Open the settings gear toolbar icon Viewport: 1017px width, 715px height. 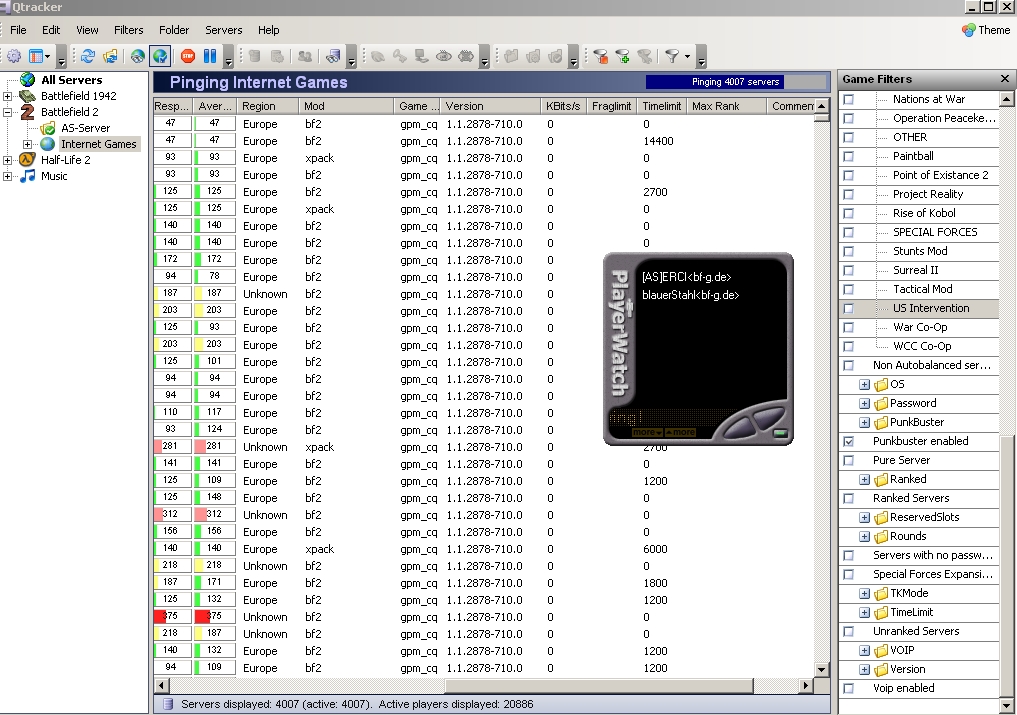pyautogui.click(x=14, y=56)
